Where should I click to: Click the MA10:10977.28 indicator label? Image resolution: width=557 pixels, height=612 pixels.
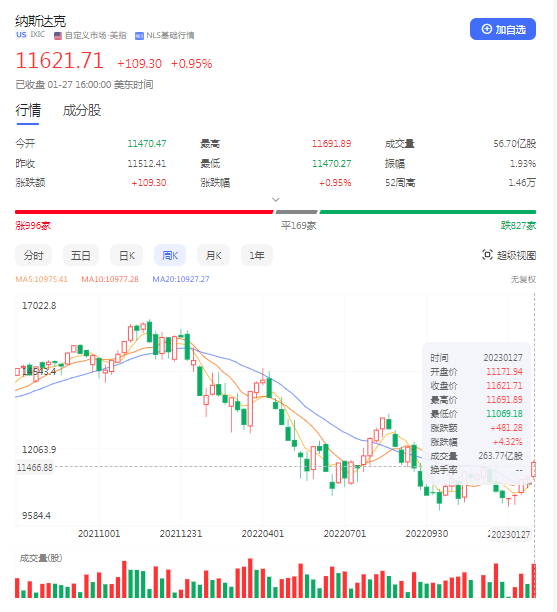[x=110, y=279]
